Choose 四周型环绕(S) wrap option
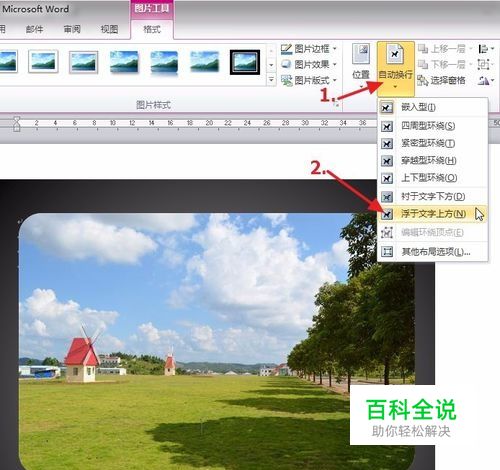 432,126
